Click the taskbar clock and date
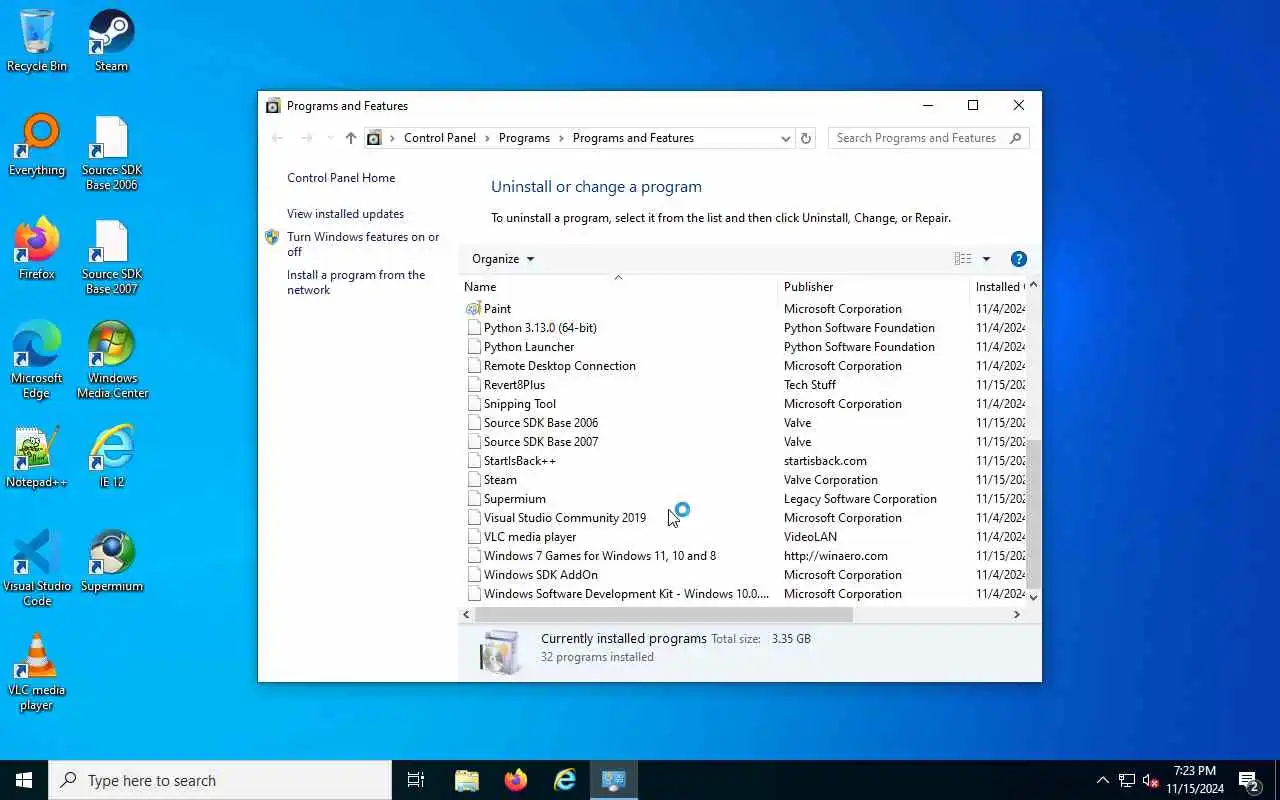Image resolution: width=1280 pixels, height=800 pixels. point(1194,780)
